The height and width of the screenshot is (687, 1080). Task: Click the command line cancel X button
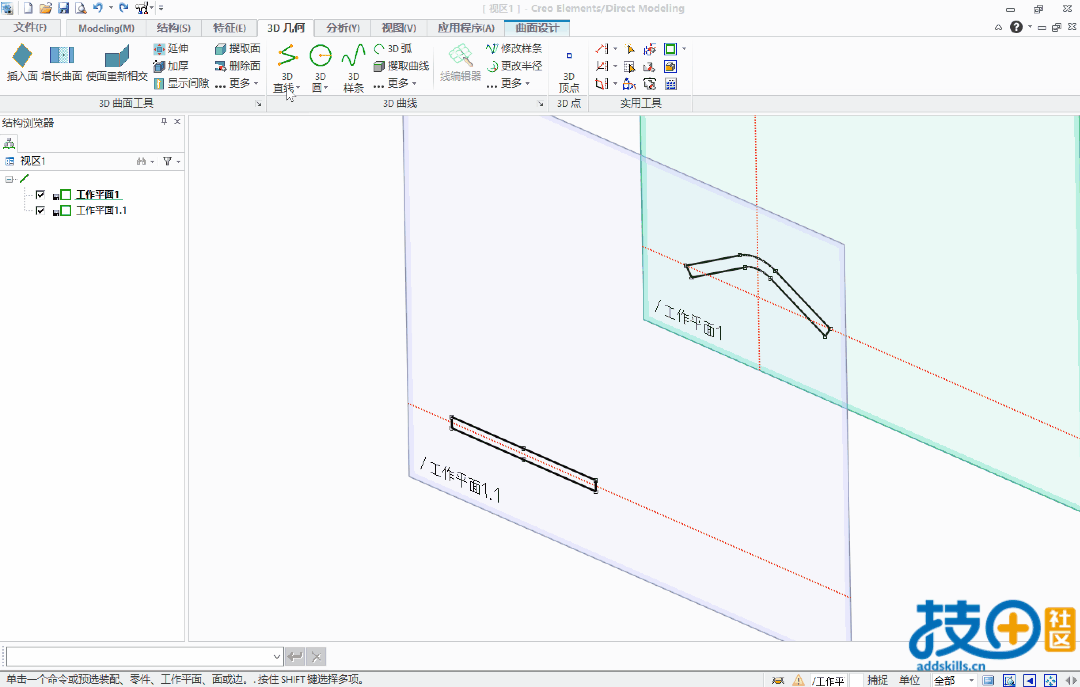point(315,657)
